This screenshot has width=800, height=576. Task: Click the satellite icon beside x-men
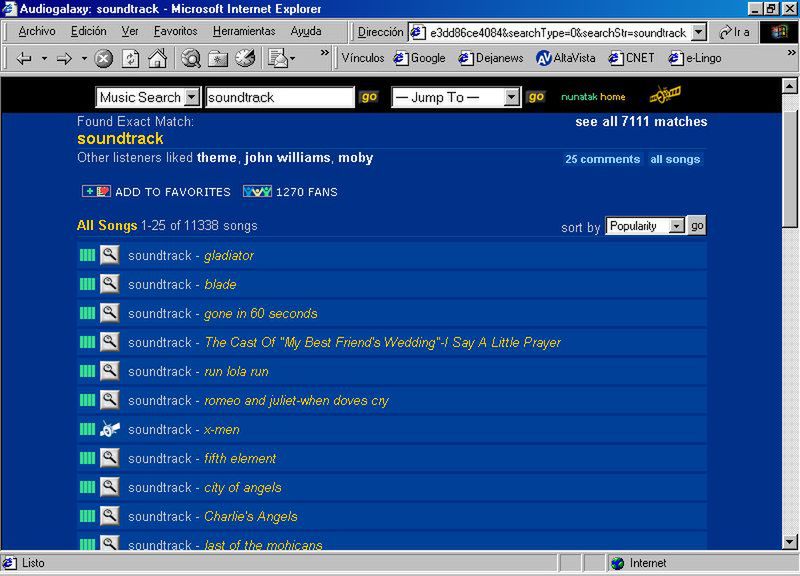(110, 429)
